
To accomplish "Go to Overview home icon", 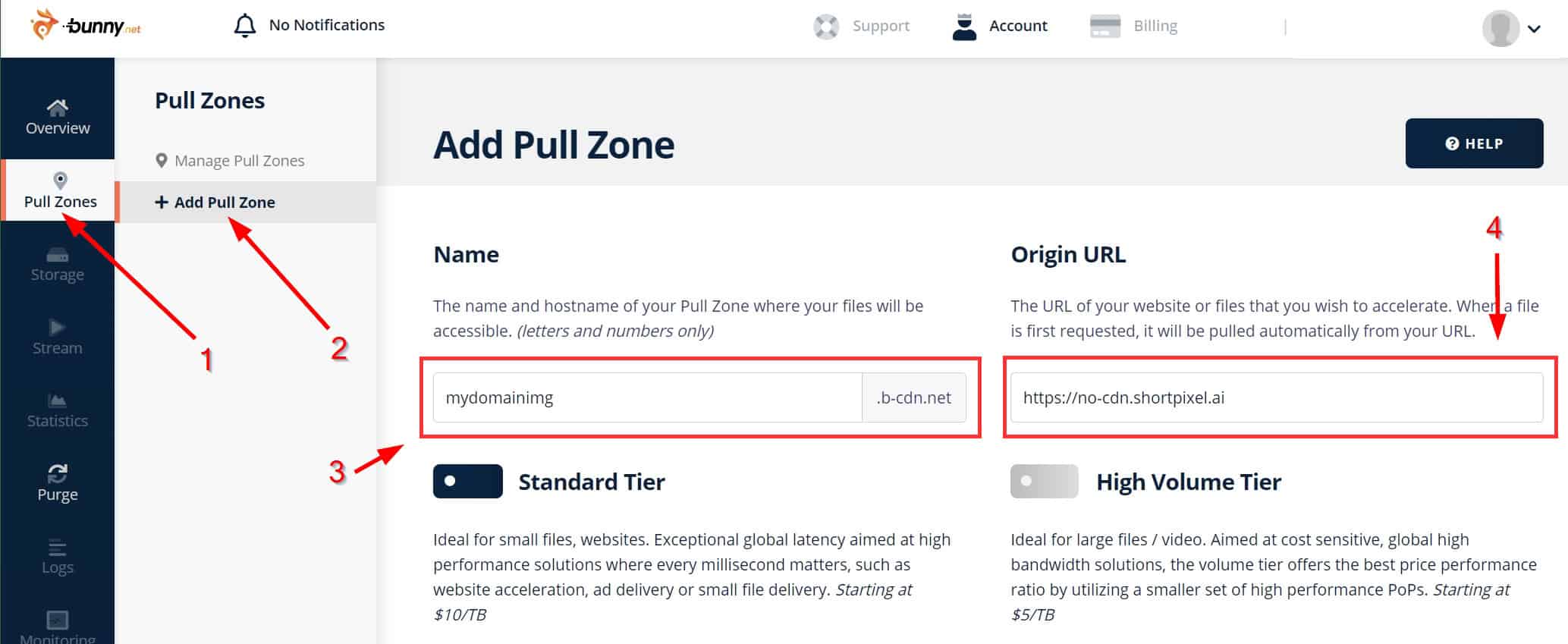I will tap(58, 107).
